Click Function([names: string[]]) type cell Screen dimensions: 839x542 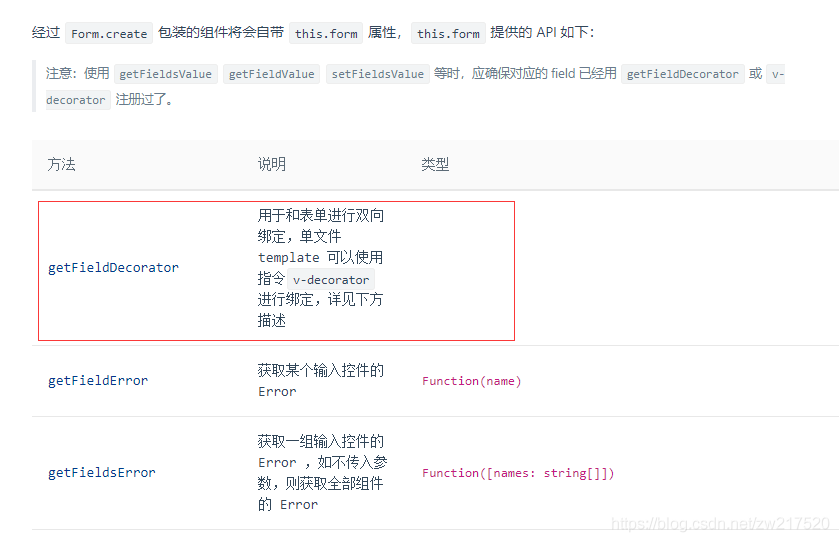(518, 473)
